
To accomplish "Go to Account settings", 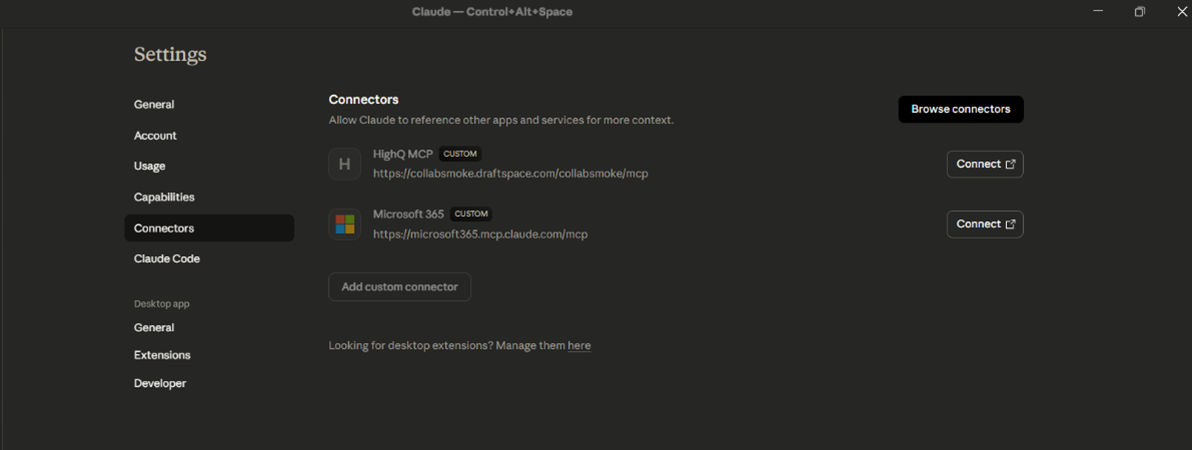I will coord(155,135).
